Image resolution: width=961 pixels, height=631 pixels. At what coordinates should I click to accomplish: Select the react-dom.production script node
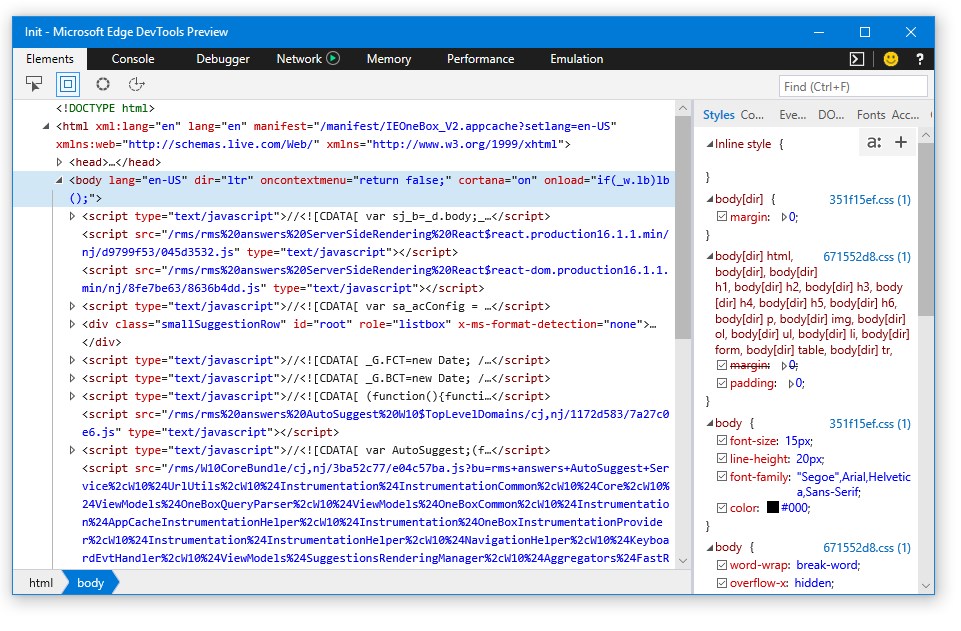click(375, 279)
